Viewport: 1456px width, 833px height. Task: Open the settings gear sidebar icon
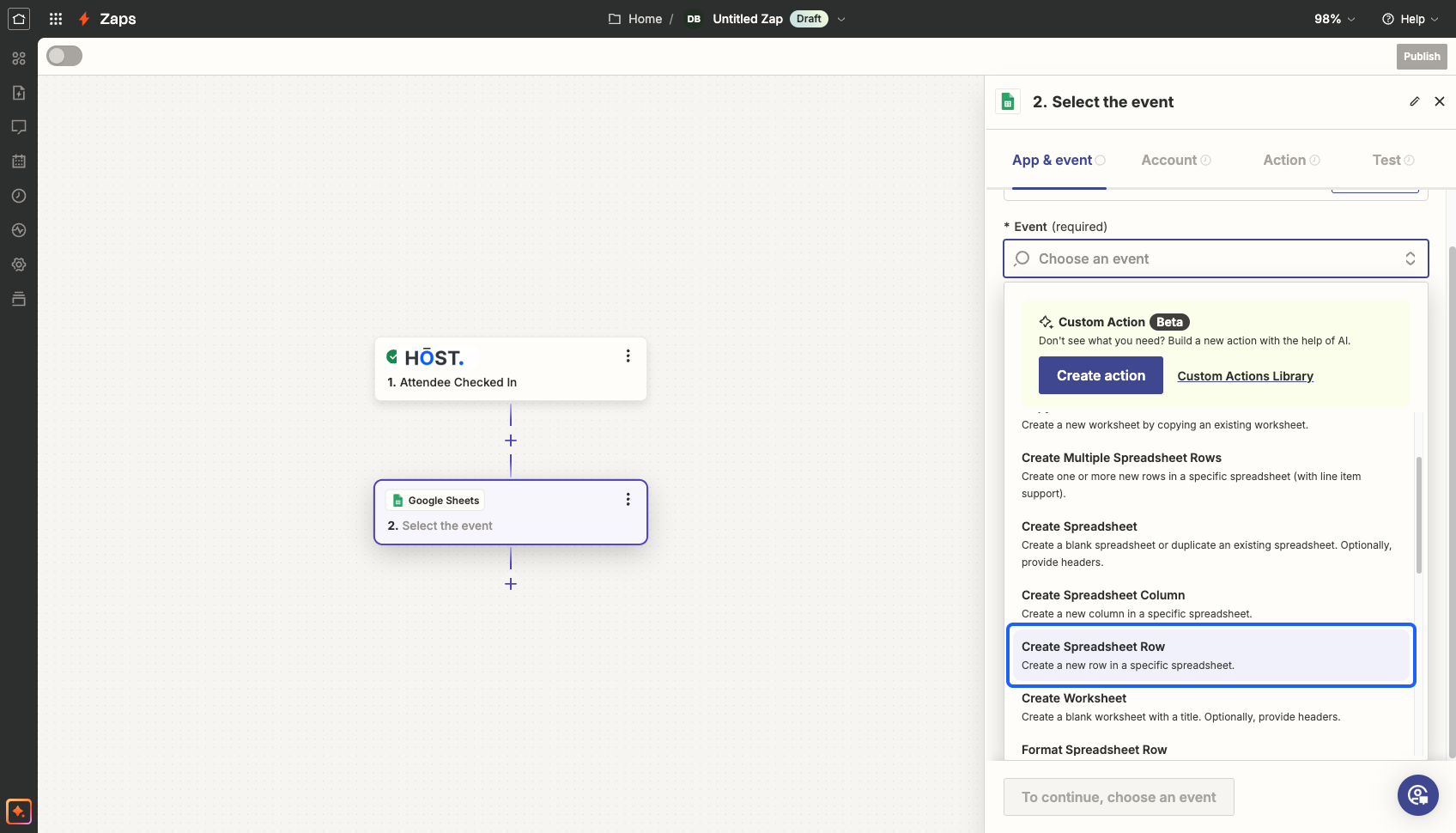point(19,264)
